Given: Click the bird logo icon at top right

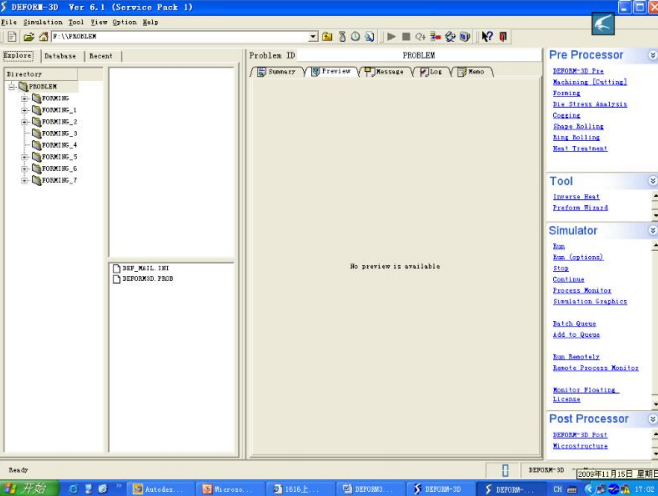Looking at the screenshot, I should point(603,24).
